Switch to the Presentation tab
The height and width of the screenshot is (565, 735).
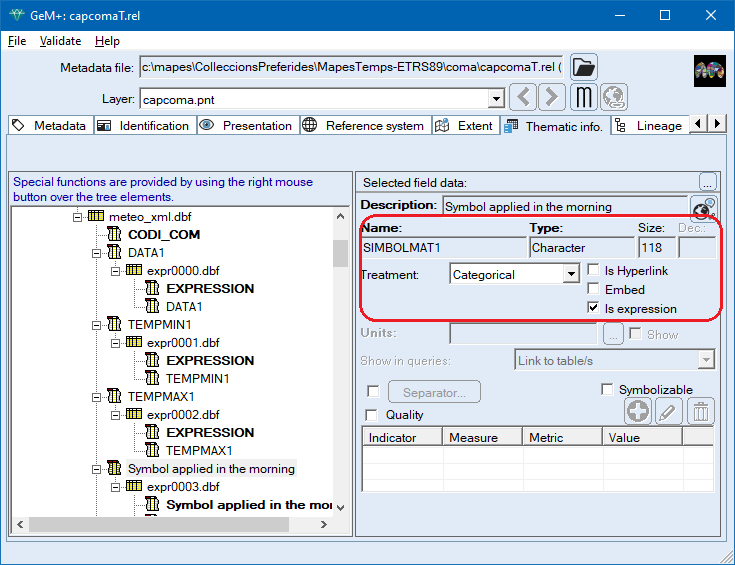248,126
